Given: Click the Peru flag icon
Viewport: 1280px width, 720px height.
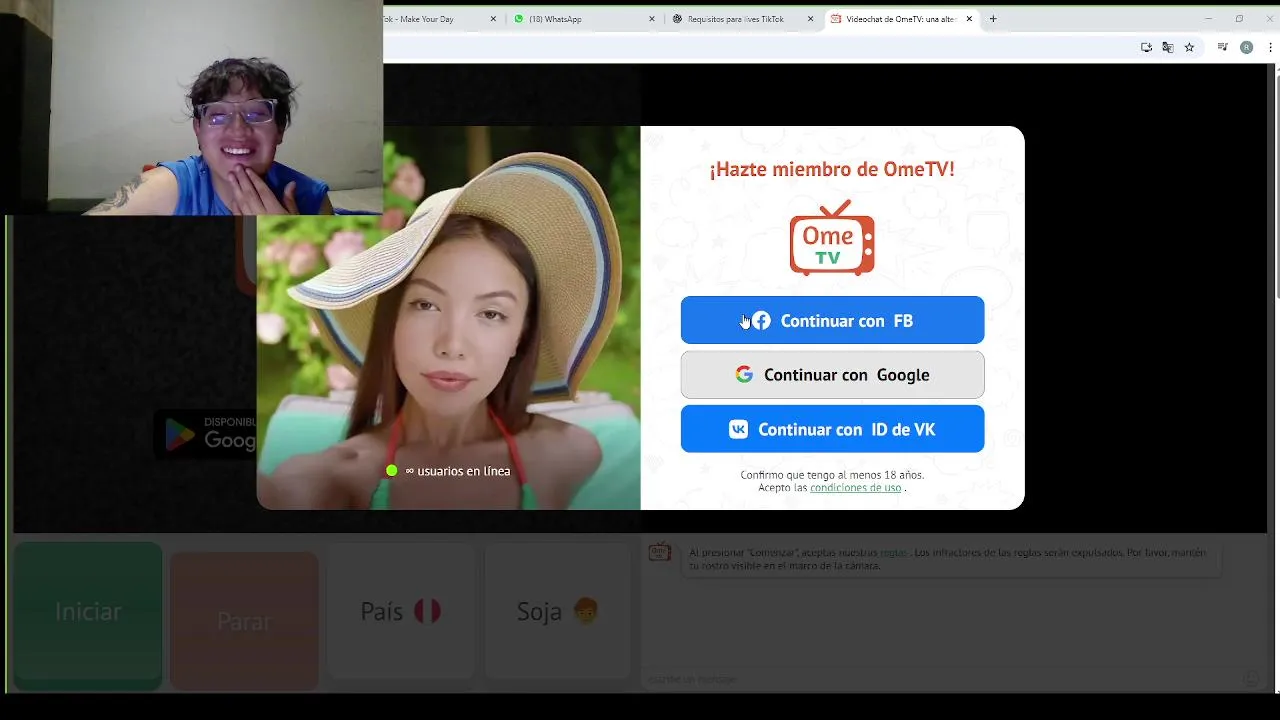Looking at the screenshot, I should pyautogui.click(x=427, y=611).
